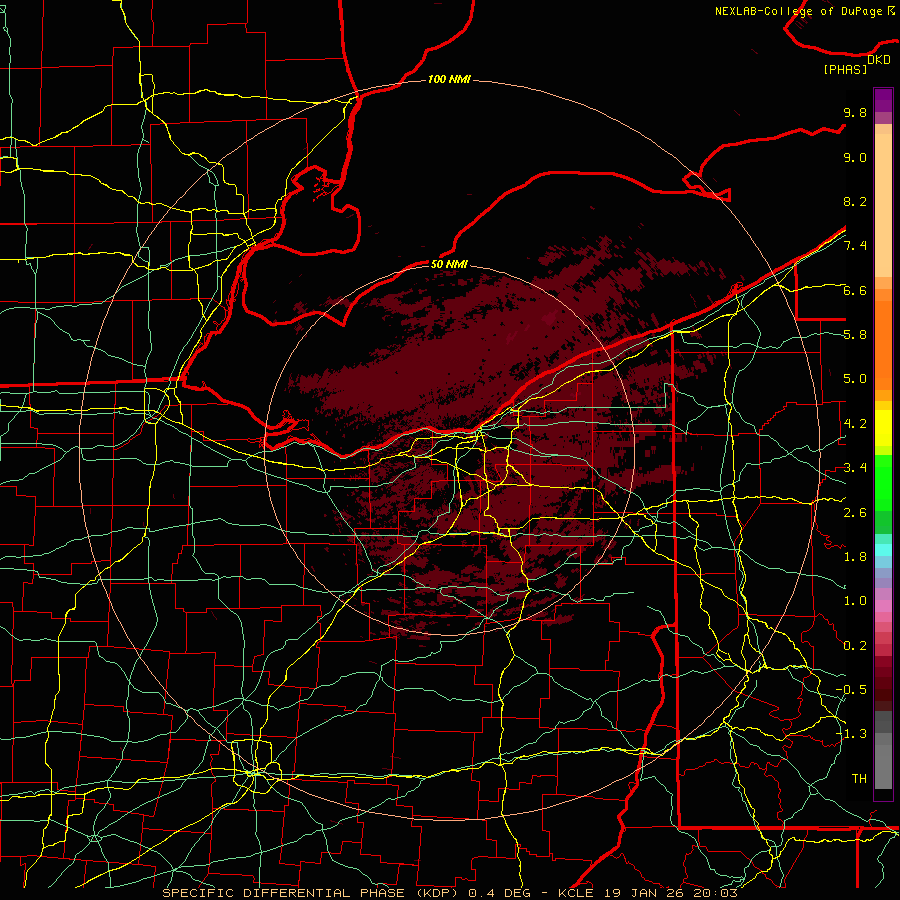Viewport: 900px width, 900px height.
Task: Select the 5.0 legend value
Action: tap(855, 379)
